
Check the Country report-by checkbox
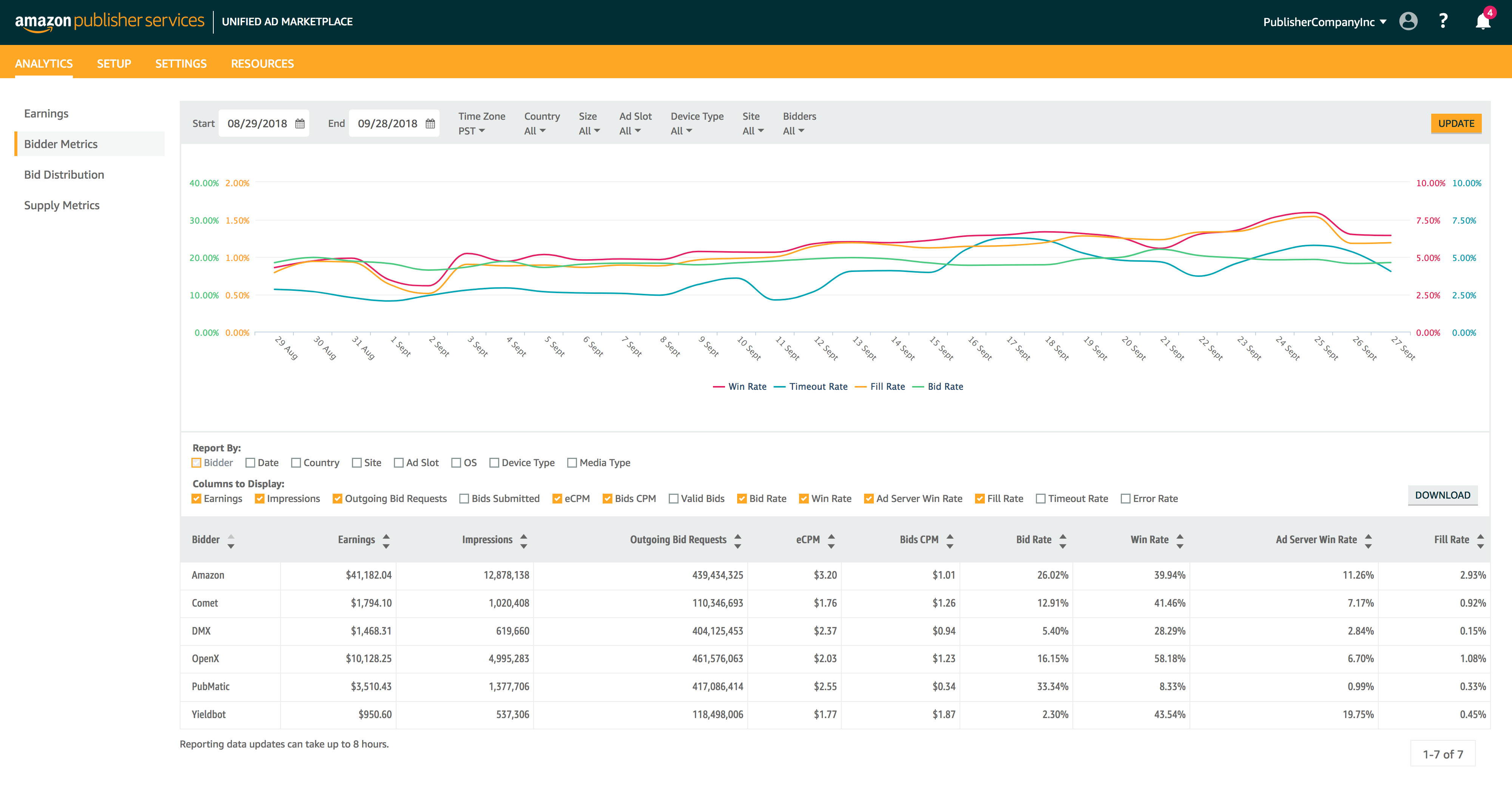[296, 463]
